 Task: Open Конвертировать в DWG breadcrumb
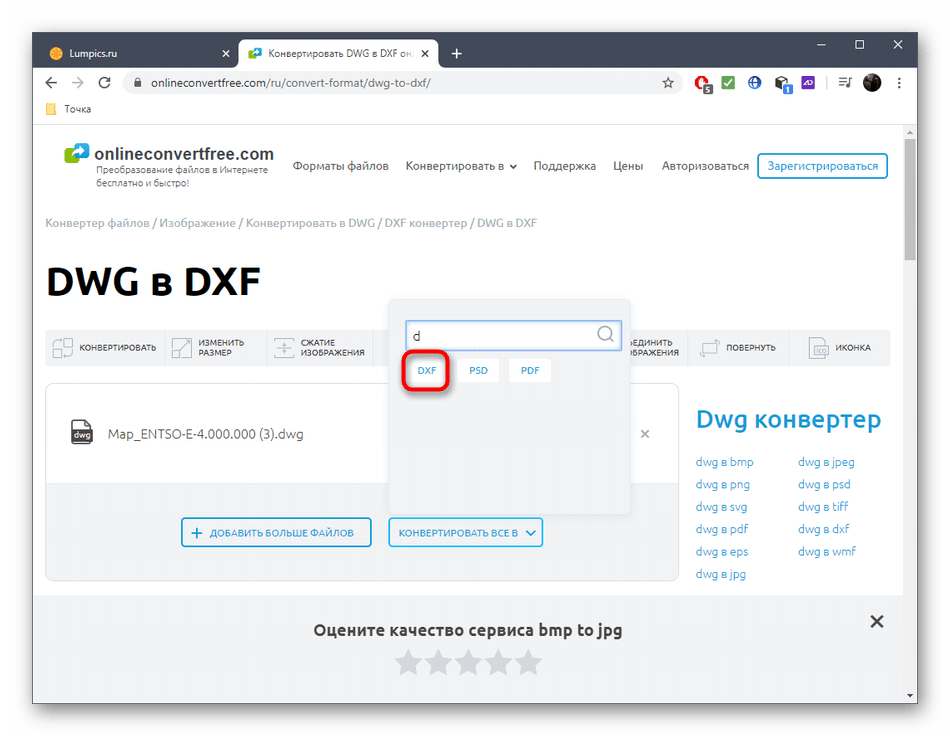point(310,223)
